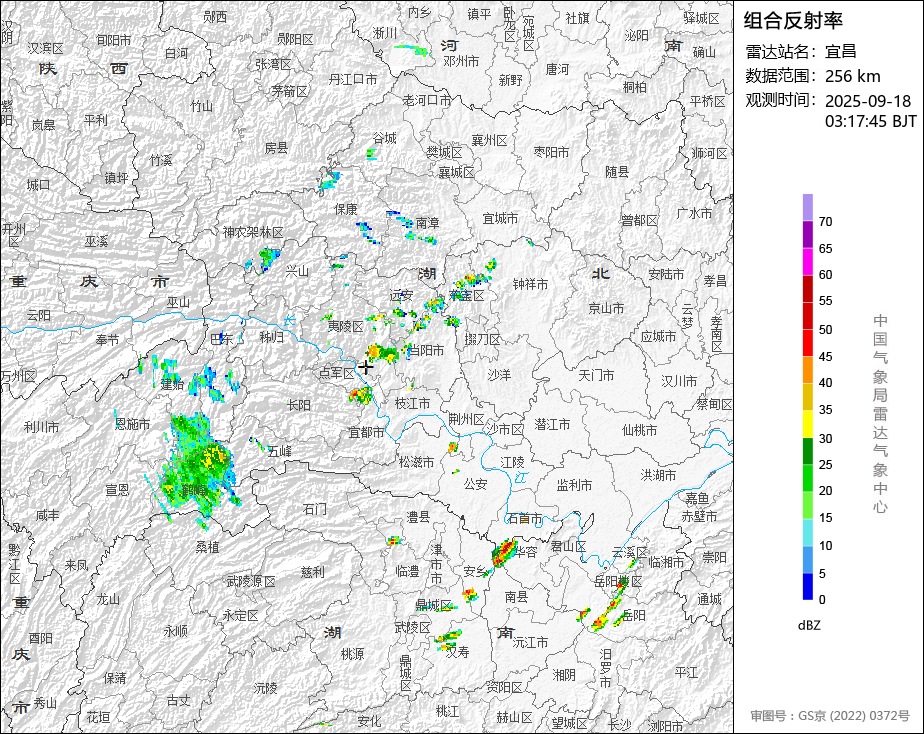Click the 松滋市 map label
The width and height of the screenshot is (924, 734).
[416, 462]
